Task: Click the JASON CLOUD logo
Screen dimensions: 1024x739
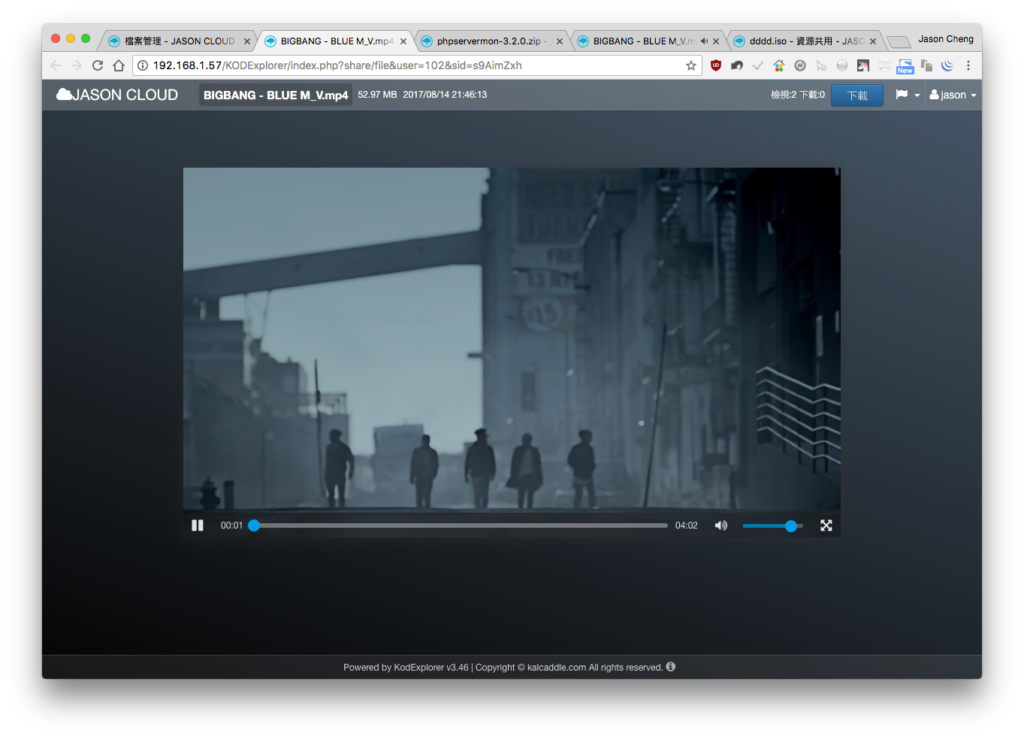Action: 117,95
